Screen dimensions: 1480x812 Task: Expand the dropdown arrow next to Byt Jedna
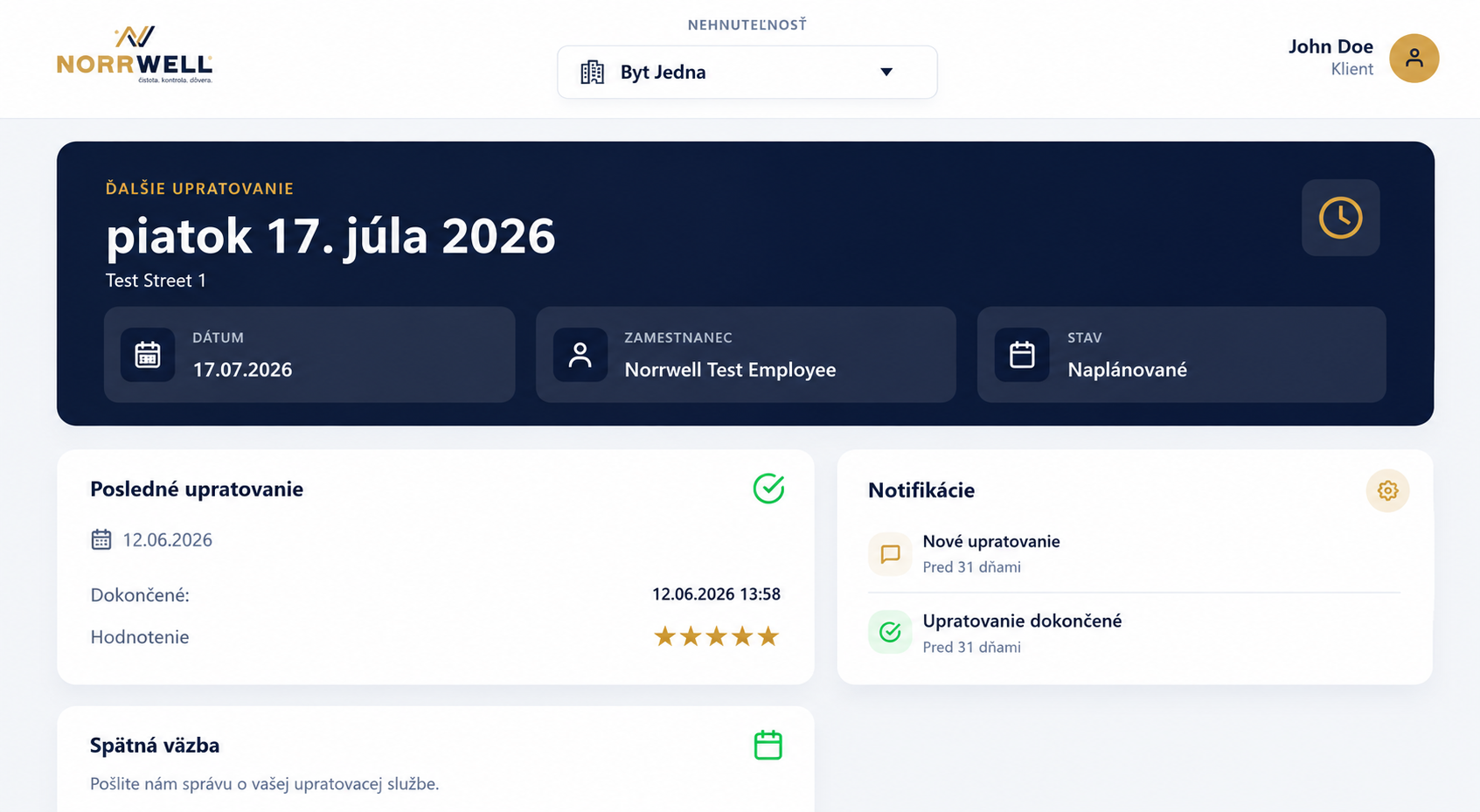click(x=886, y=72)
